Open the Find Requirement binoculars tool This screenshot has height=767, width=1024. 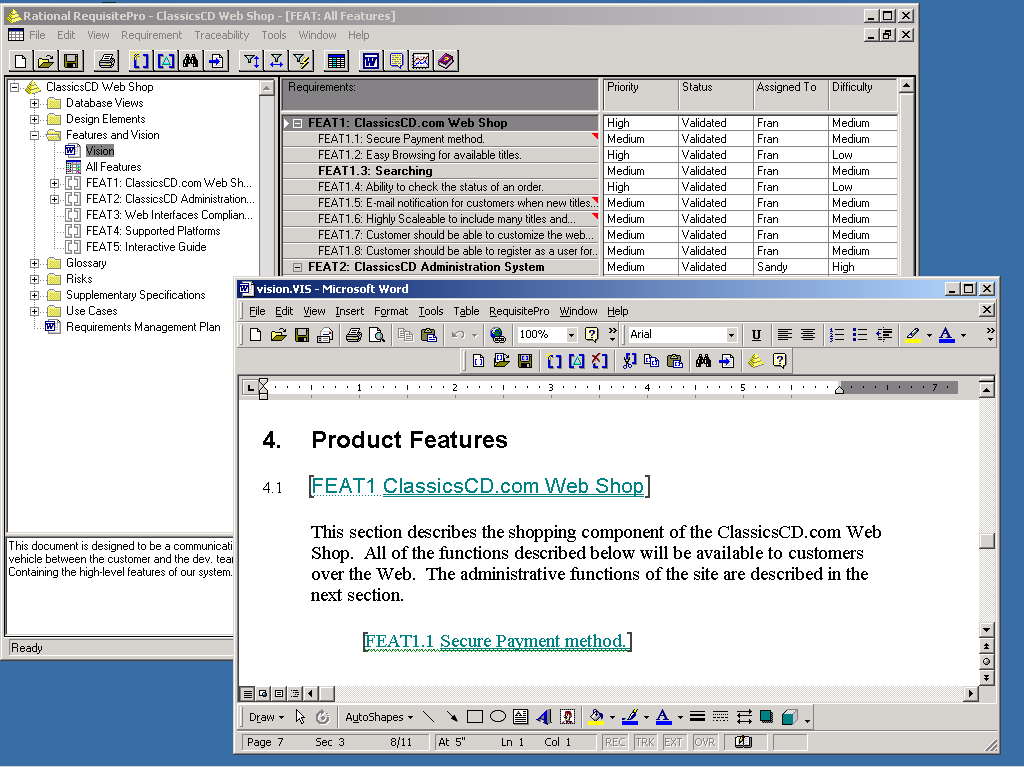(x=191, y=60)
